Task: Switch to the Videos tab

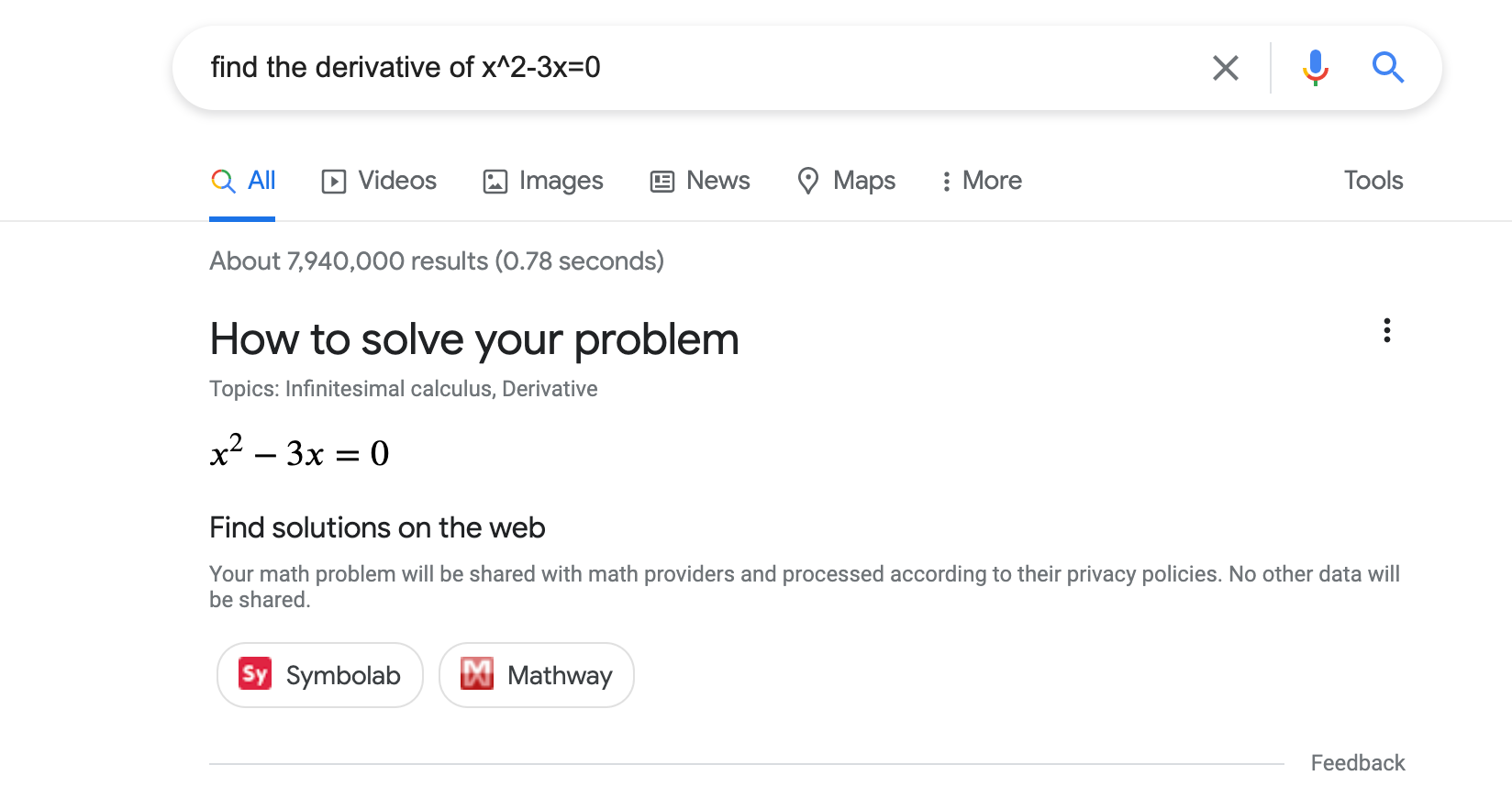Action: pos(379,181)
